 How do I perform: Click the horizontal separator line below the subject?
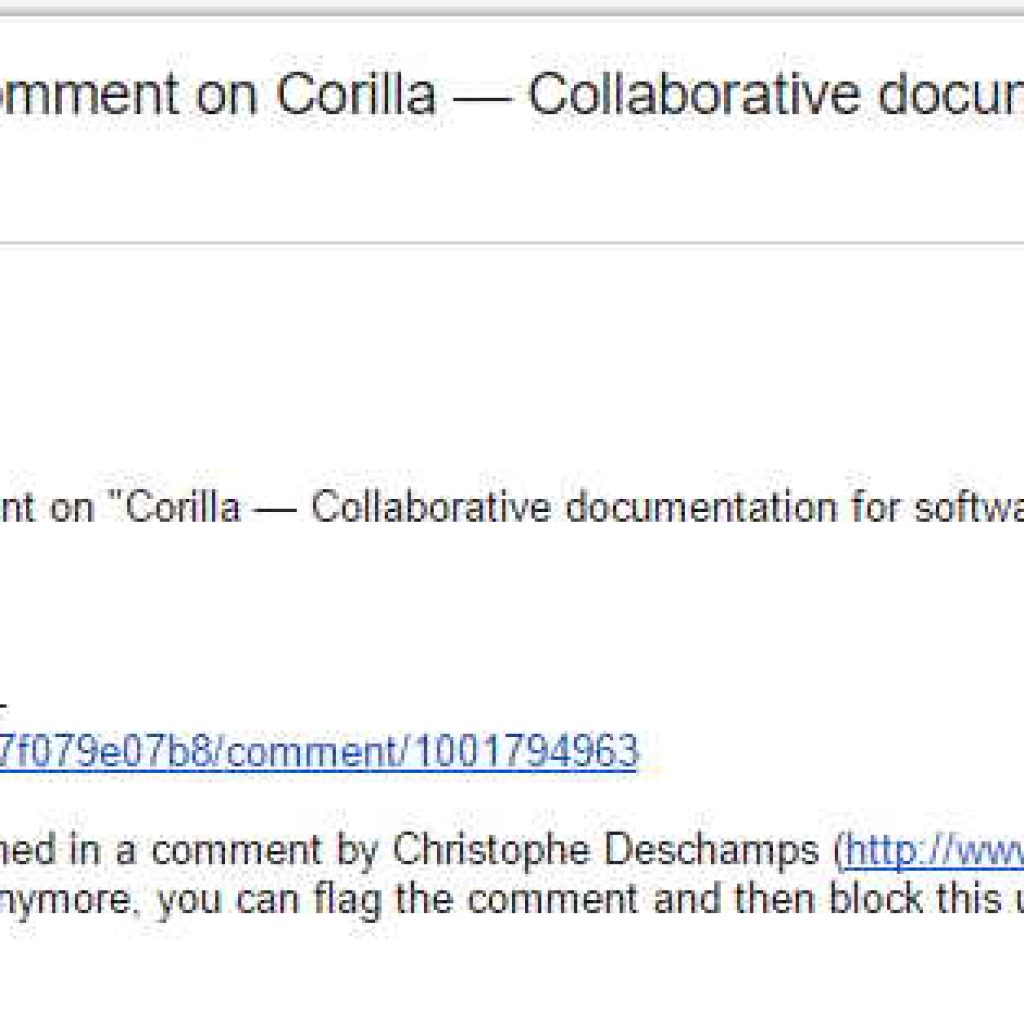click(512, 244)
